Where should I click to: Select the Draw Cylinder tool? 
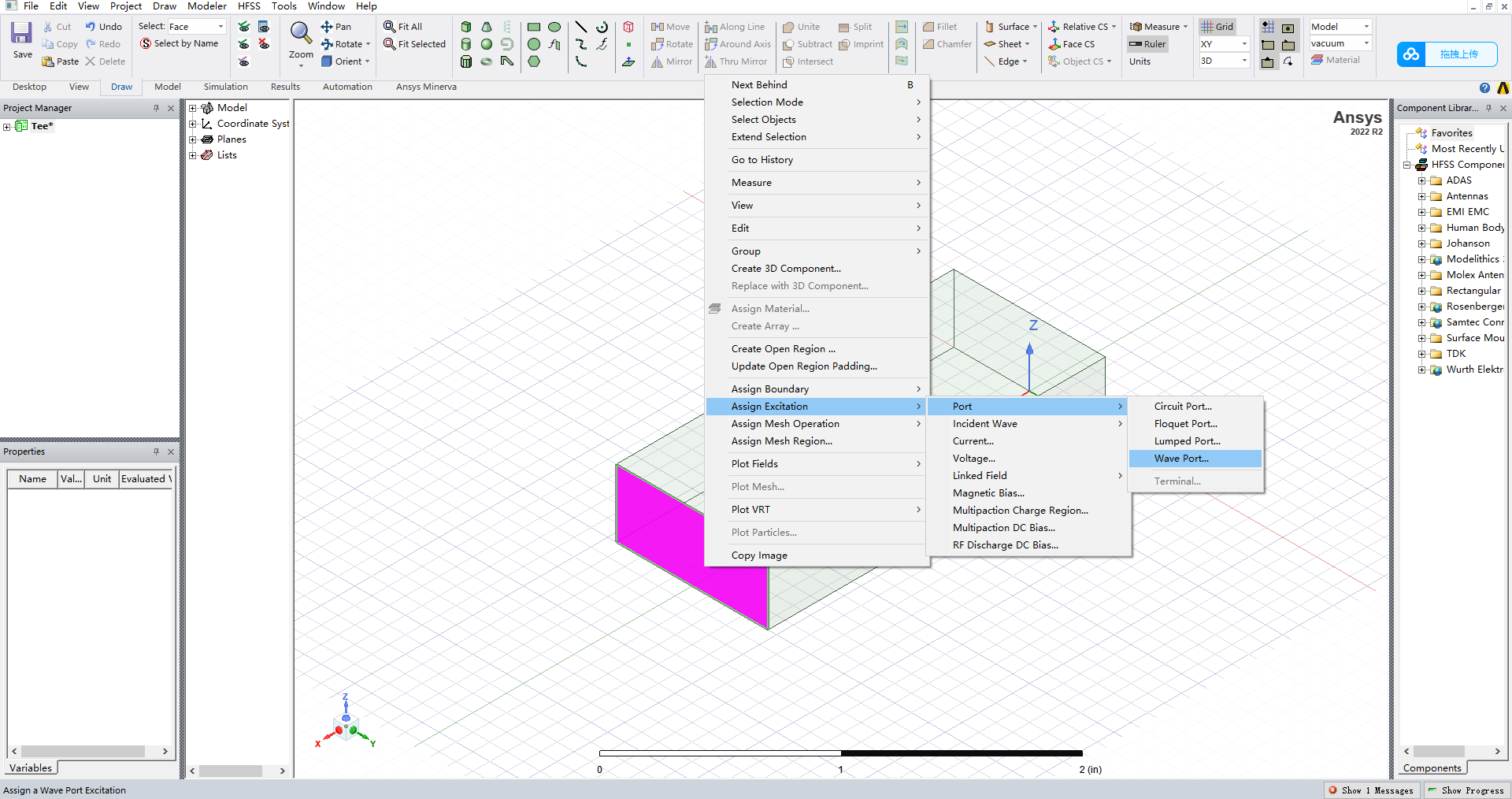coord(466,44)
